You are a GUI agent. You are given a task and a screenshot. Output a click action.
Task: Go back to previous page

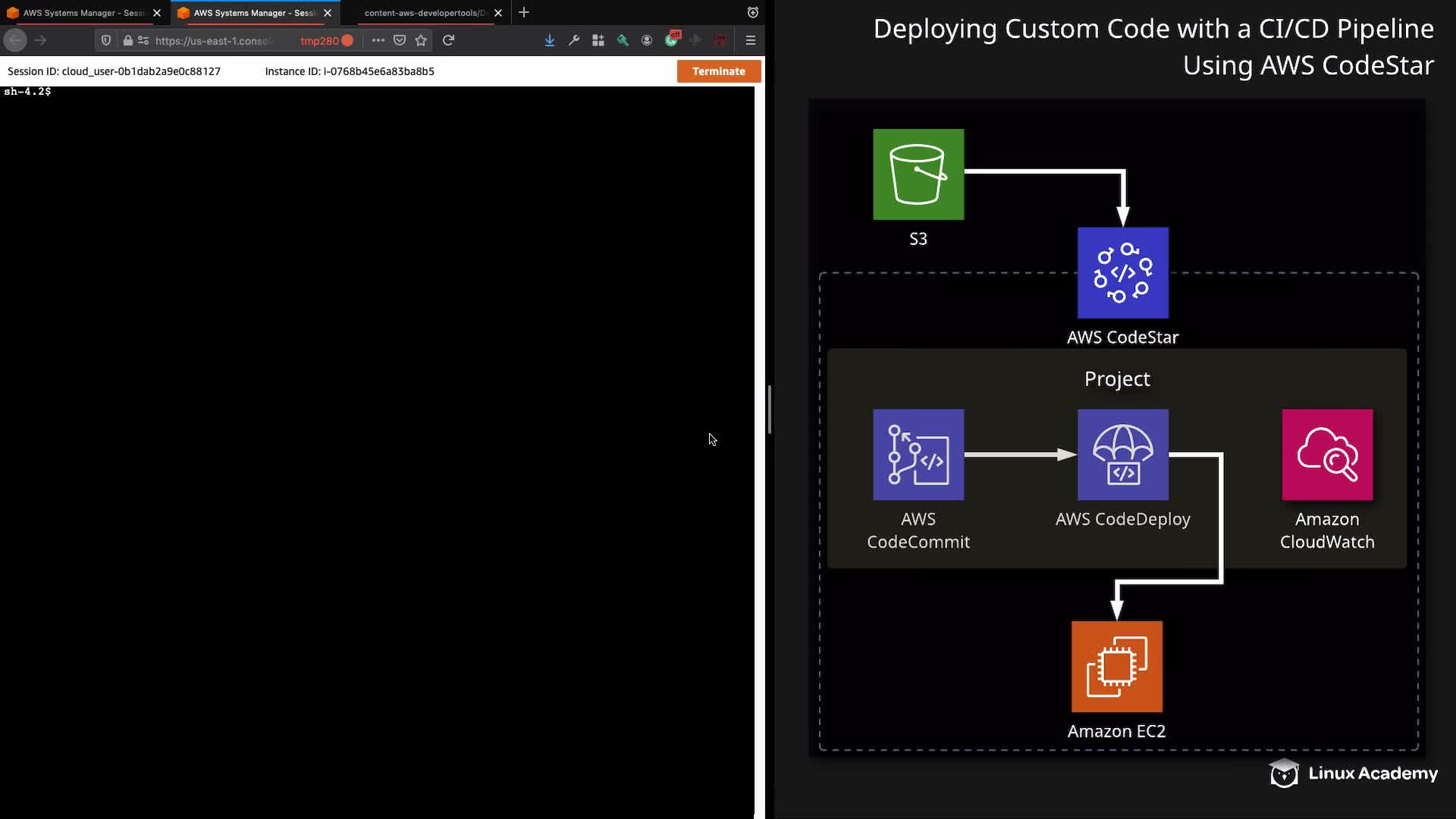coord(16,40)
